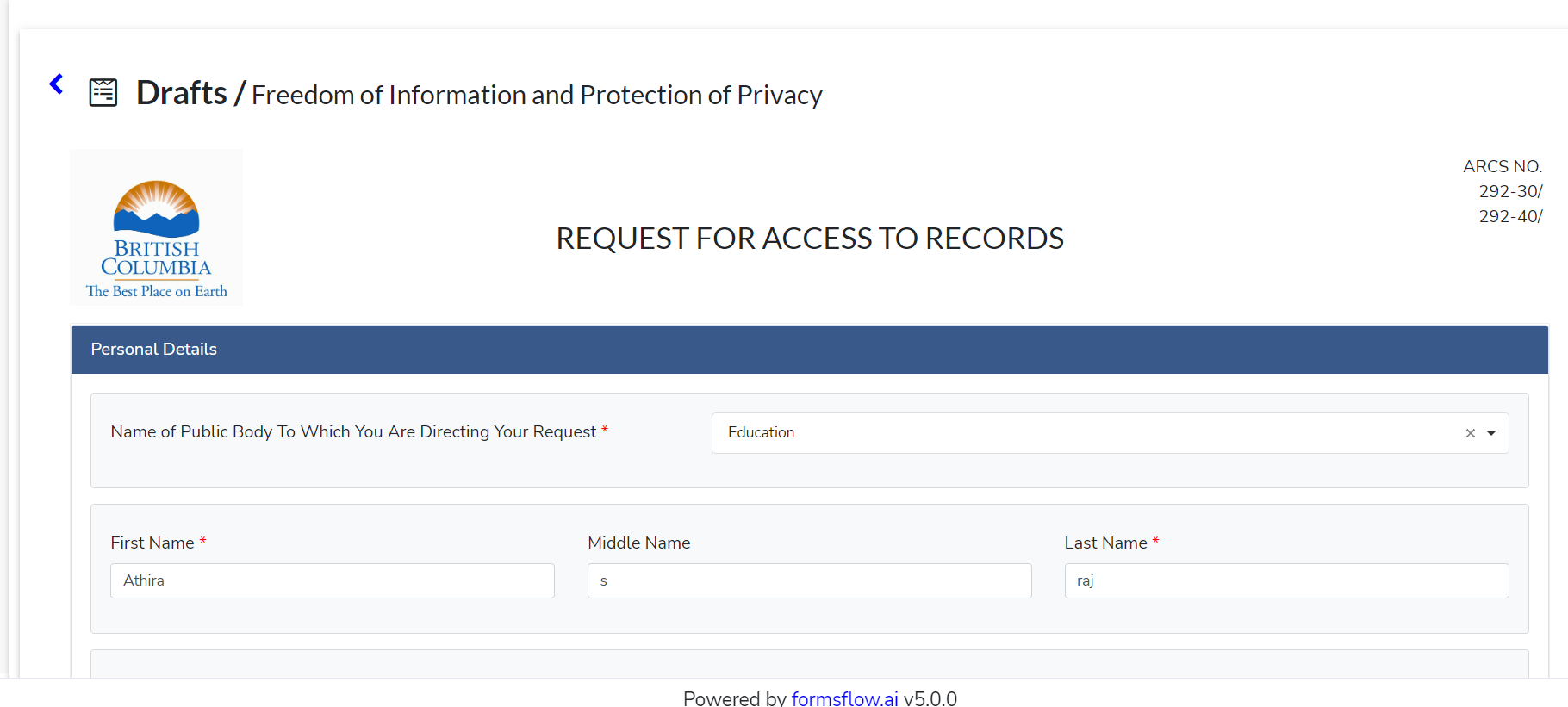Click the REQUEST FOR ACCESS TO RECORDS heading
The image size is (1568, 707).
click(x=810, y=239)
